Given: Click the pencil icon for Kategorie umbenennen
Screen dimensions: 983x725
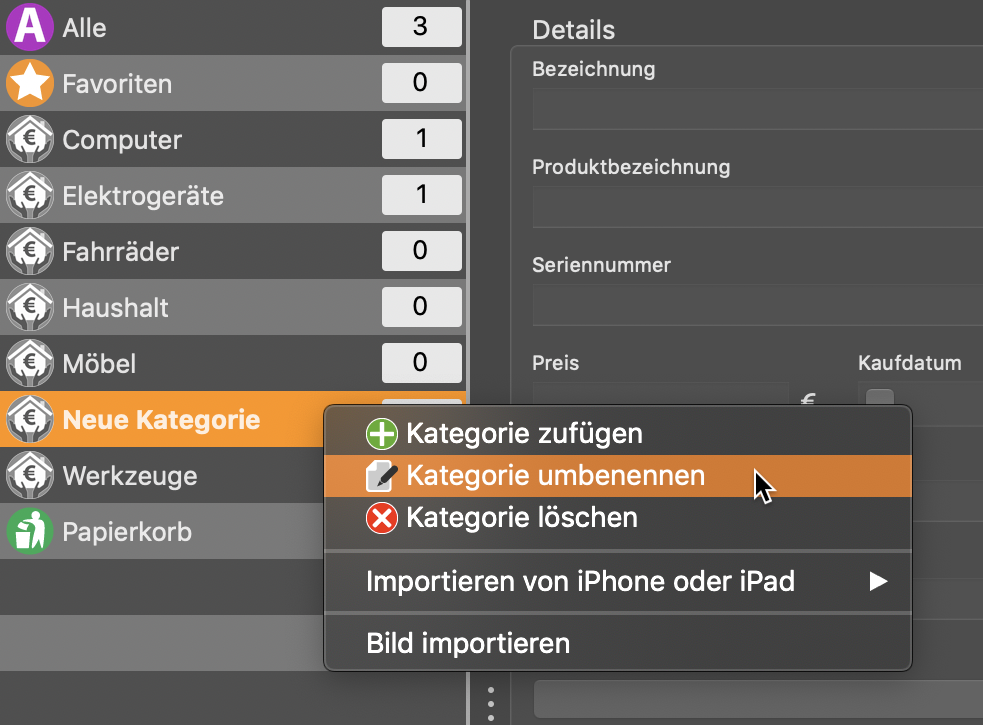Looking at the screenshot, I should (382, 476).
